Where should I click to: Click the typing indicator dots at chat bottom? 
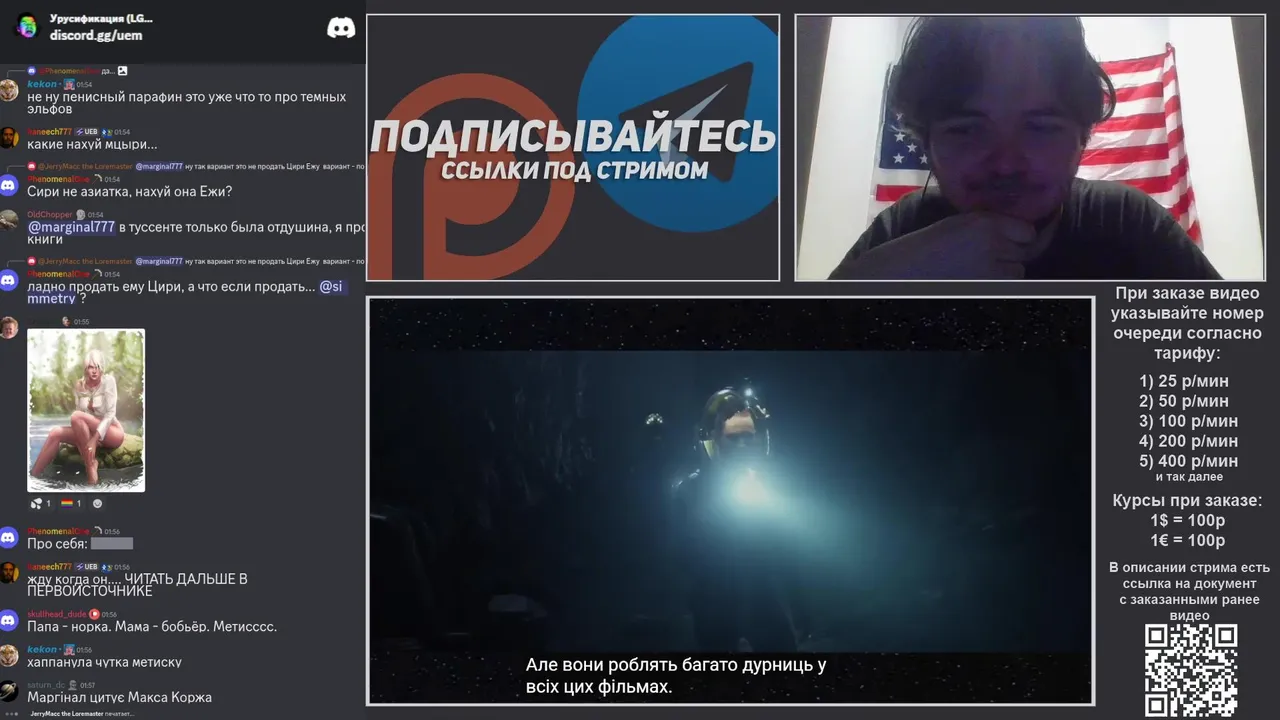point(12,714)
